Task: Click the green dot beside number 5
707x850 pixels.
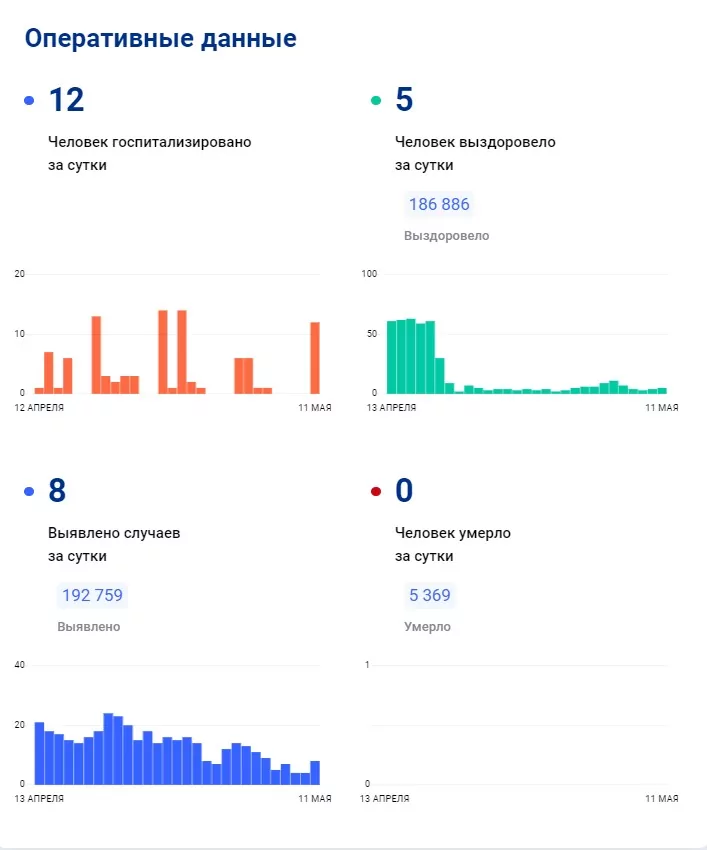Action: point(376,100)
